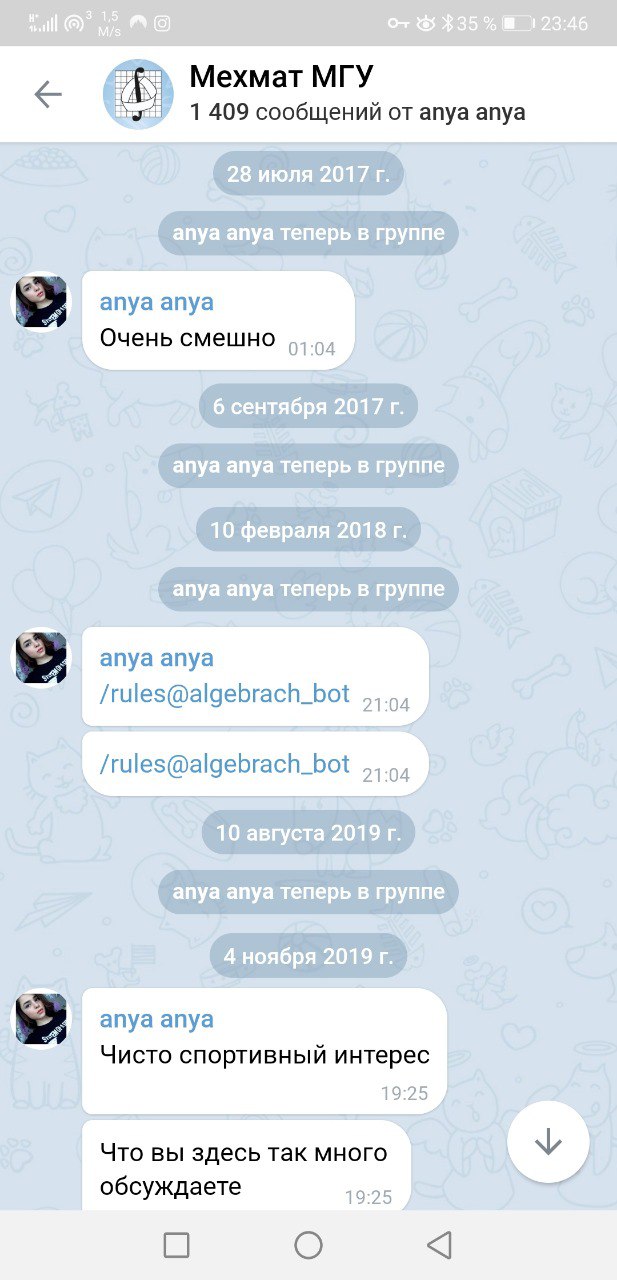617x1280 pixels.
Task: Tap sender name above Очень смешно
Action: 156,302
